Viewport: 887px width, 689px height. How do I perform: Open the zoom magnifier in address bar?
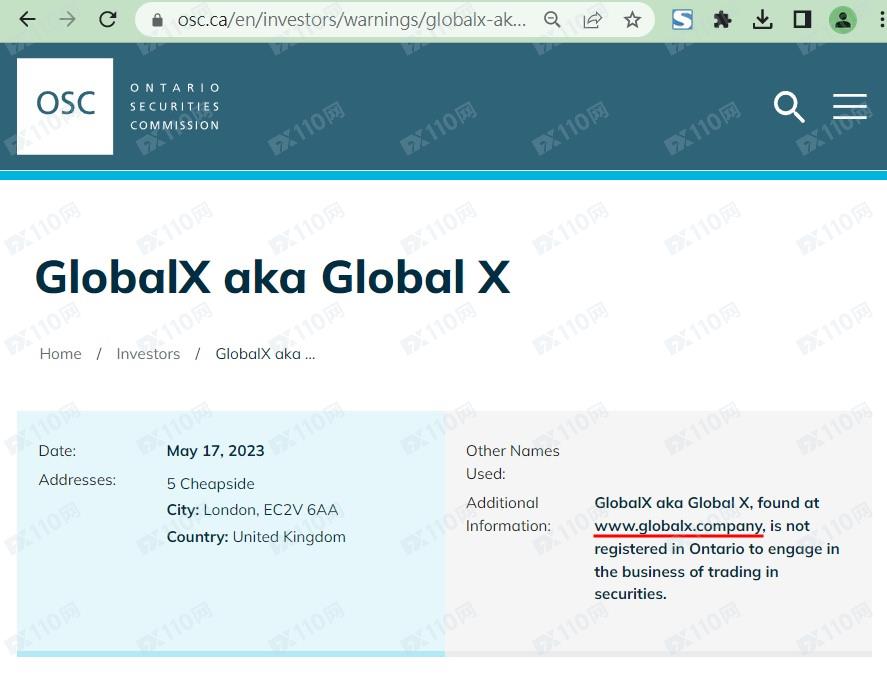552,20
